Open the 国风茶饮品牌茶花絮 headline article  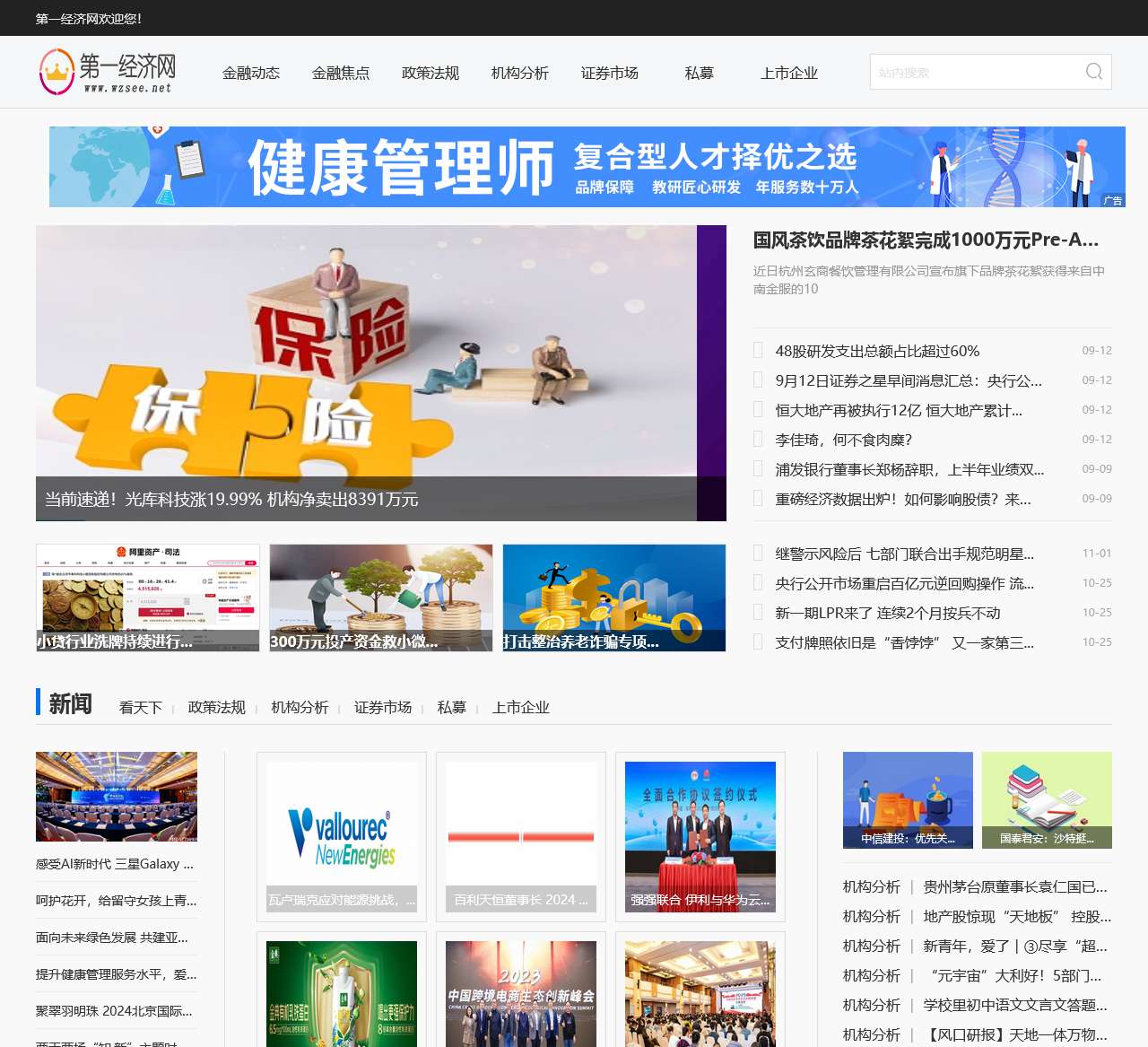click(x=926, y=240)
